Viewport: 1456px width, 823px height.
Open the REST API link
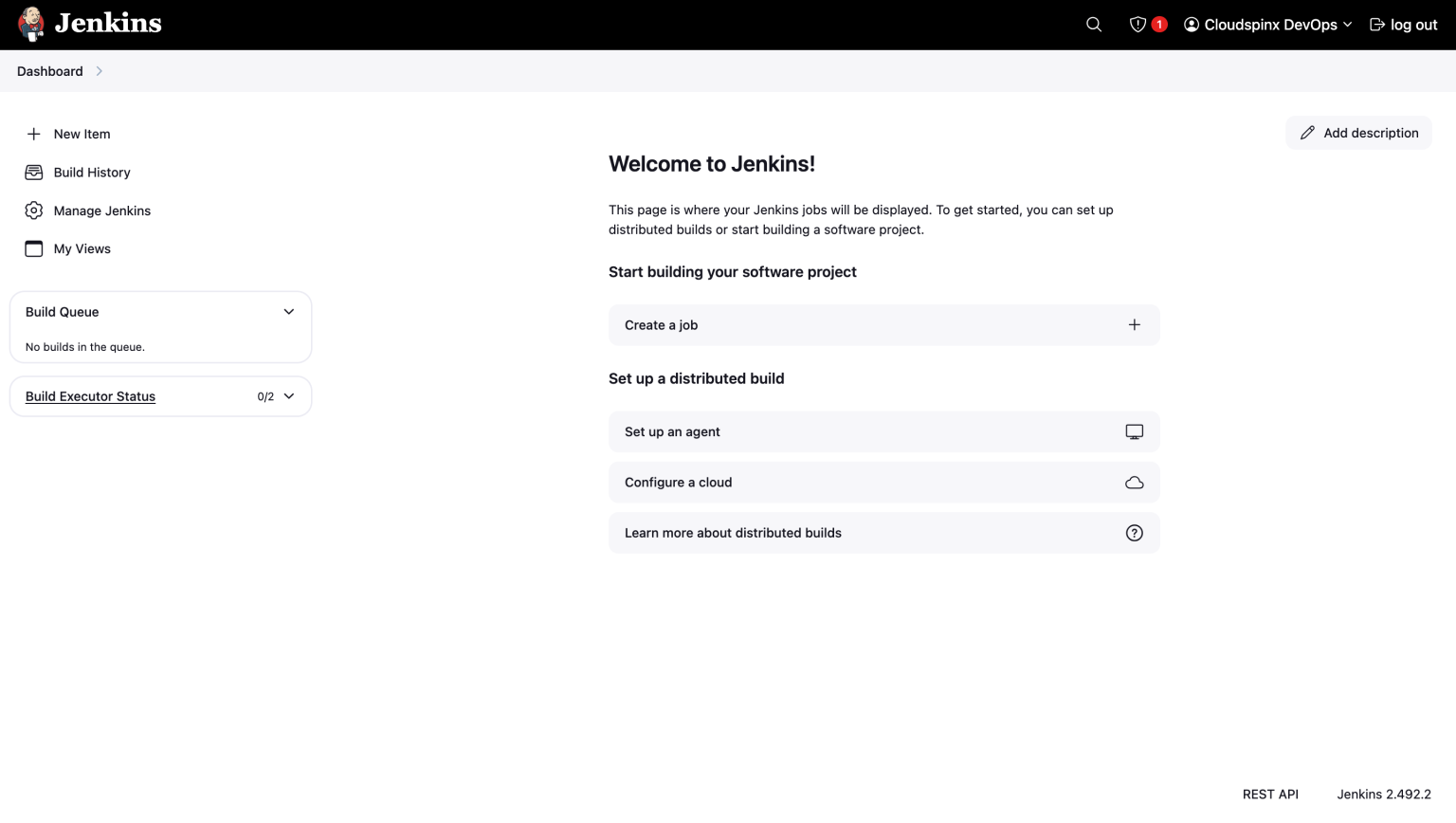[x=1270, y=794]
